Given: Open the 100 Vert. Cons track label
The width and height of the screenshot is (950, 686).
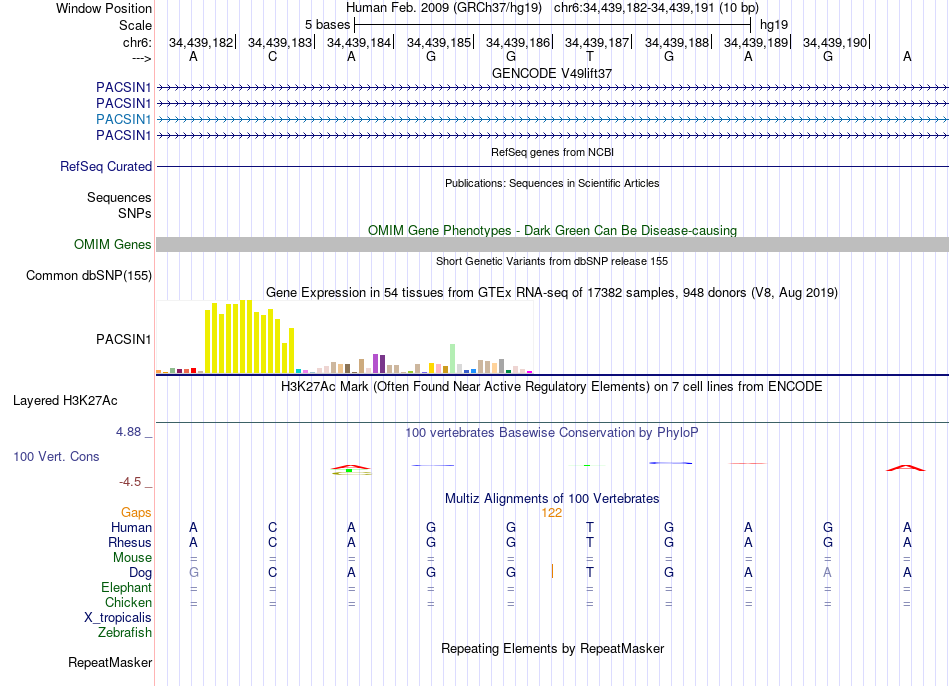Looking at the screenshot, I should click(x=56, y=456).
